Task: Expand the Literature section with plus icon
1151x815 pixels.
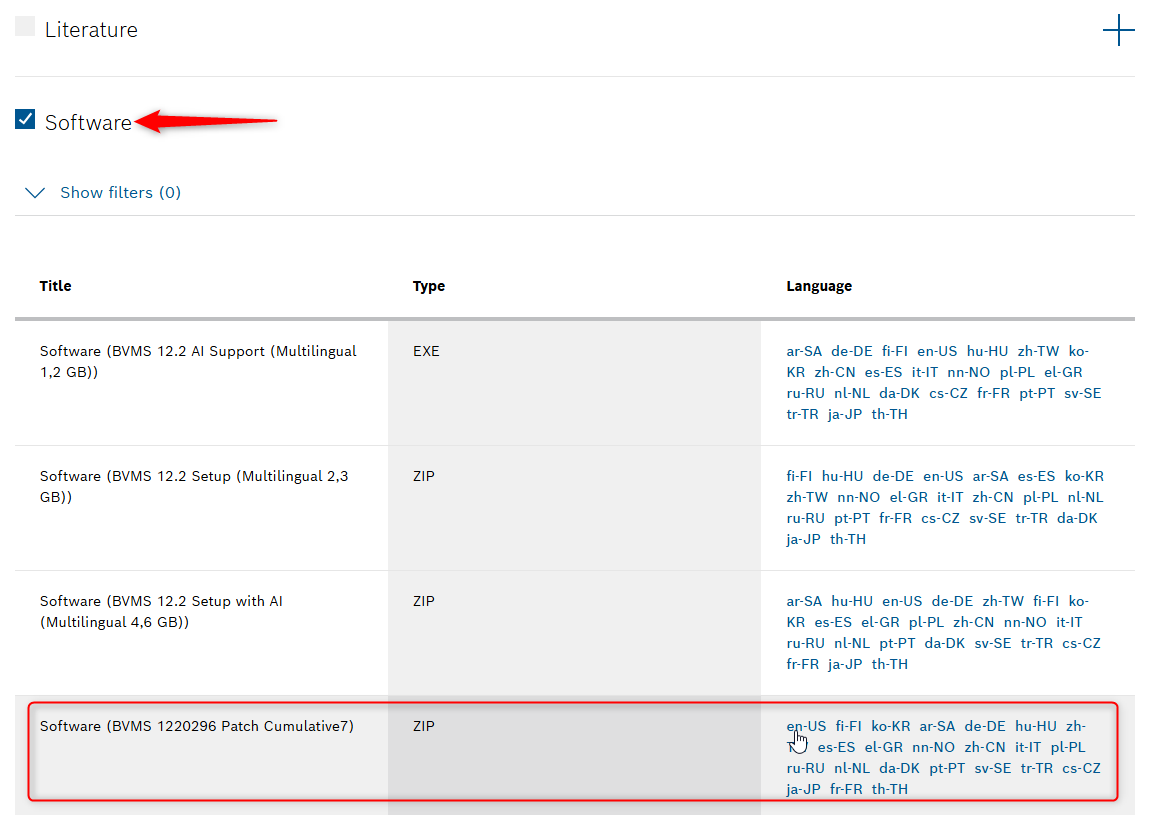Action: point(1119,30)
